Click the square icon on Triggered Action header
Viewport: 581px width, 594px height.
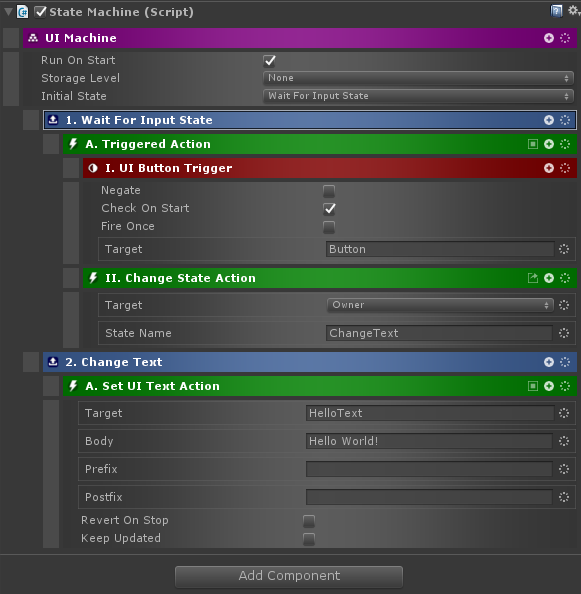533,144
